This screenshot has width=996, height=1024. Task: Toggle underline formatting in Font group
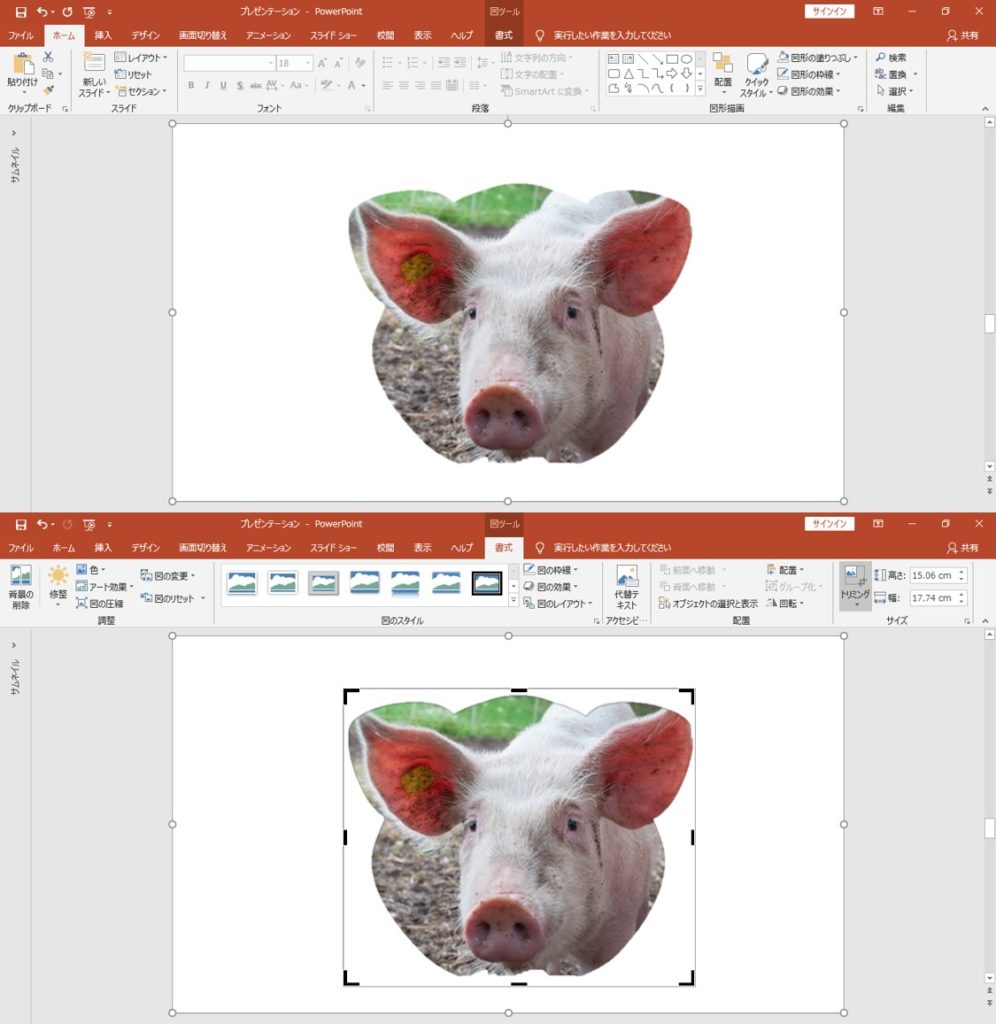tap(223, 86)
